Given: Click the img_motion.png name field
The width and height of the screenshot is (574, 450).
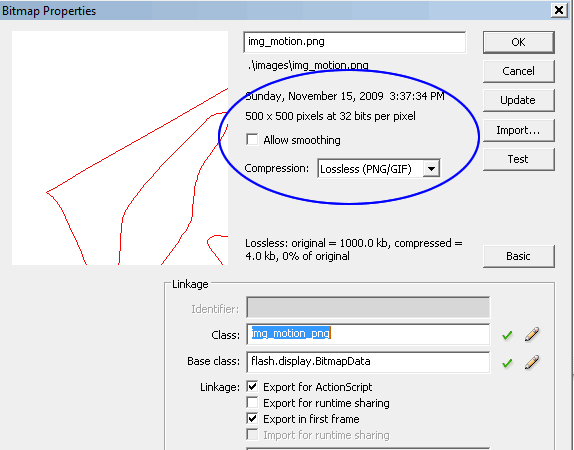Looking at the screenshot, I should tap(354, 42).
